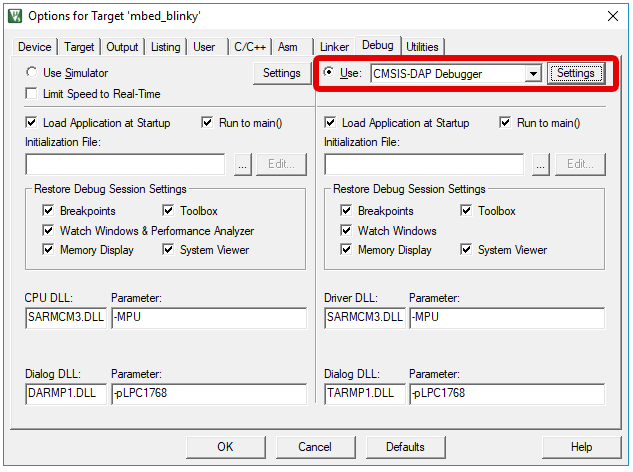Screen dimensions: 633x472
Task: Switch to the Device tab
Action: (35, 47)
